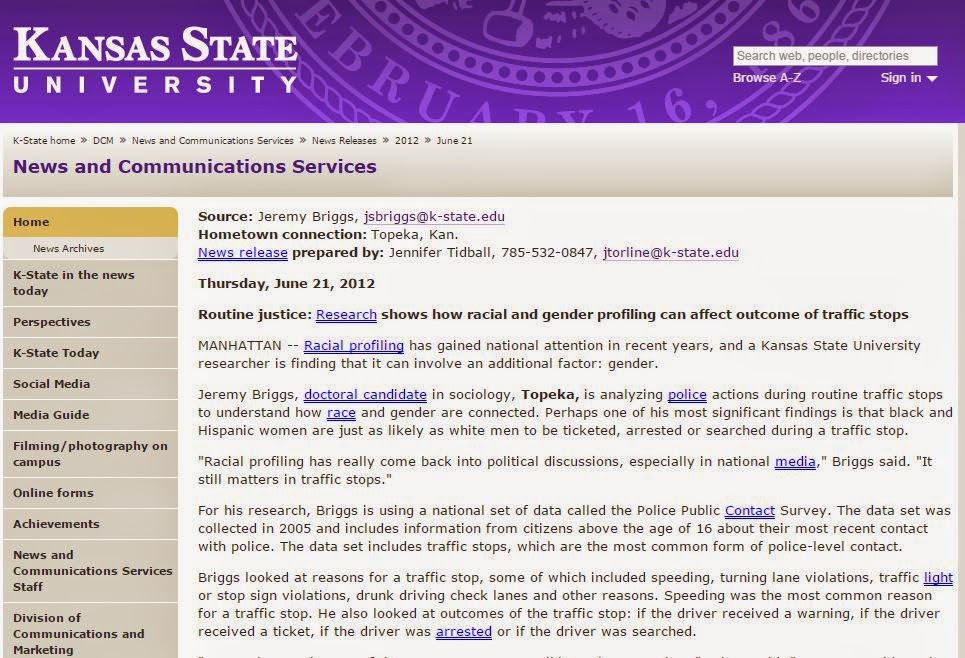Go to K-State home breadcrumb

point(44,140)
